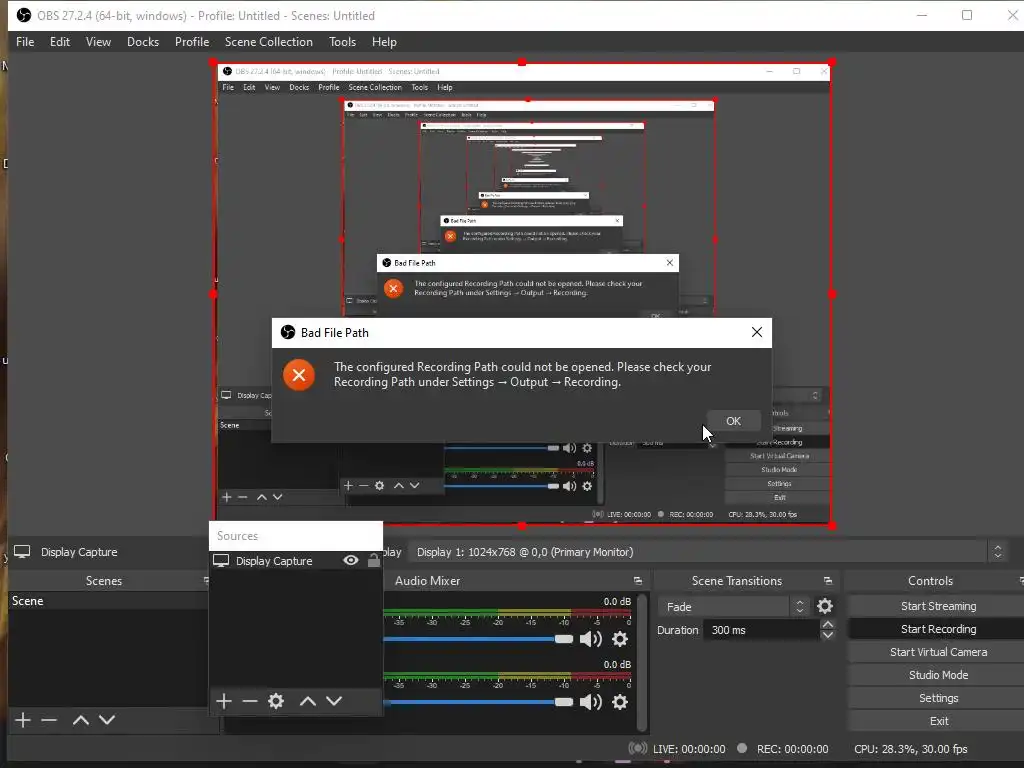Increase transition duration stepper up
Screen dimensions: 1024x768
(827, 624)
